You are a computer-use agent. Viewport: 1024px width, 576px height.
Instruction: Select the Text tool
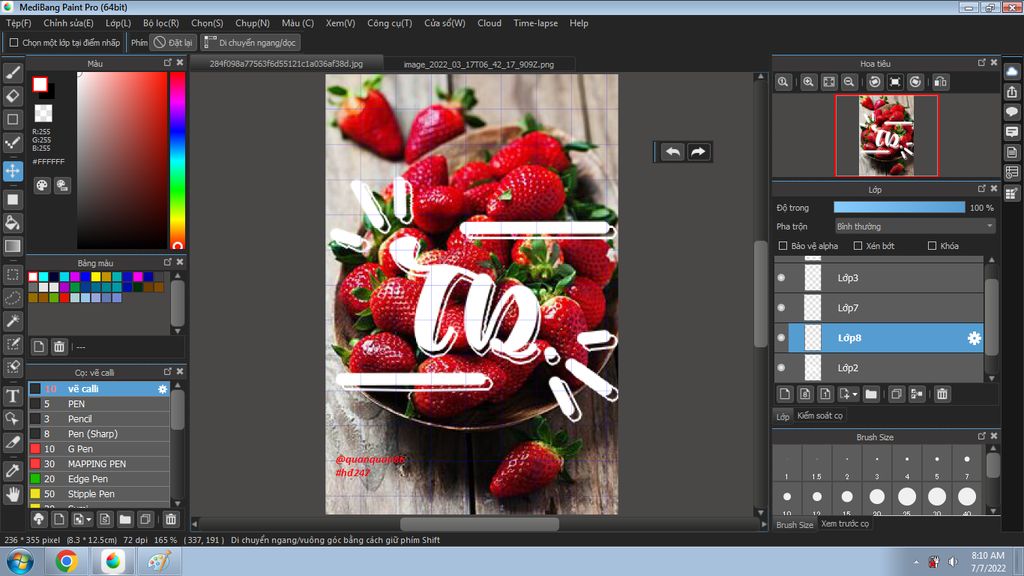12,396
